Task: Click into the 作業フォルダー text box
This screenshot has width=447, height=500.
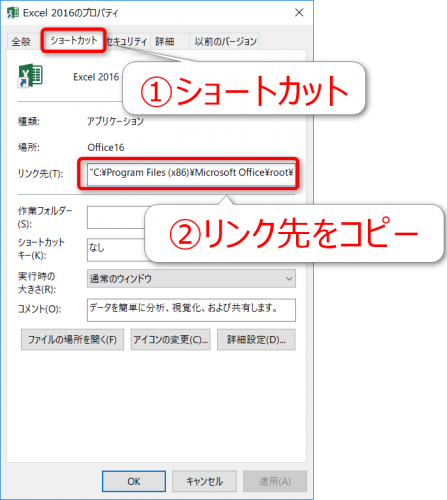Action: coord(116,218)
